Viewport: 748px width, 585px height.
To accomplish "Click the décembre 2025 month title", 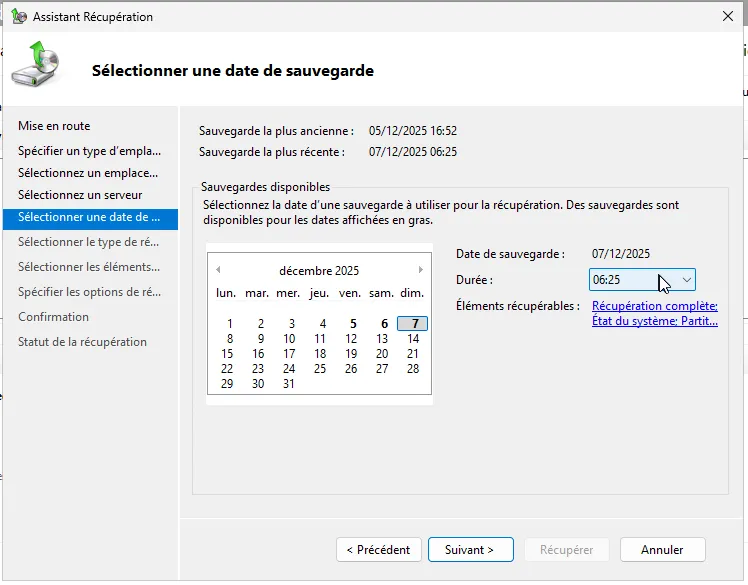I will tap(319, 271).
